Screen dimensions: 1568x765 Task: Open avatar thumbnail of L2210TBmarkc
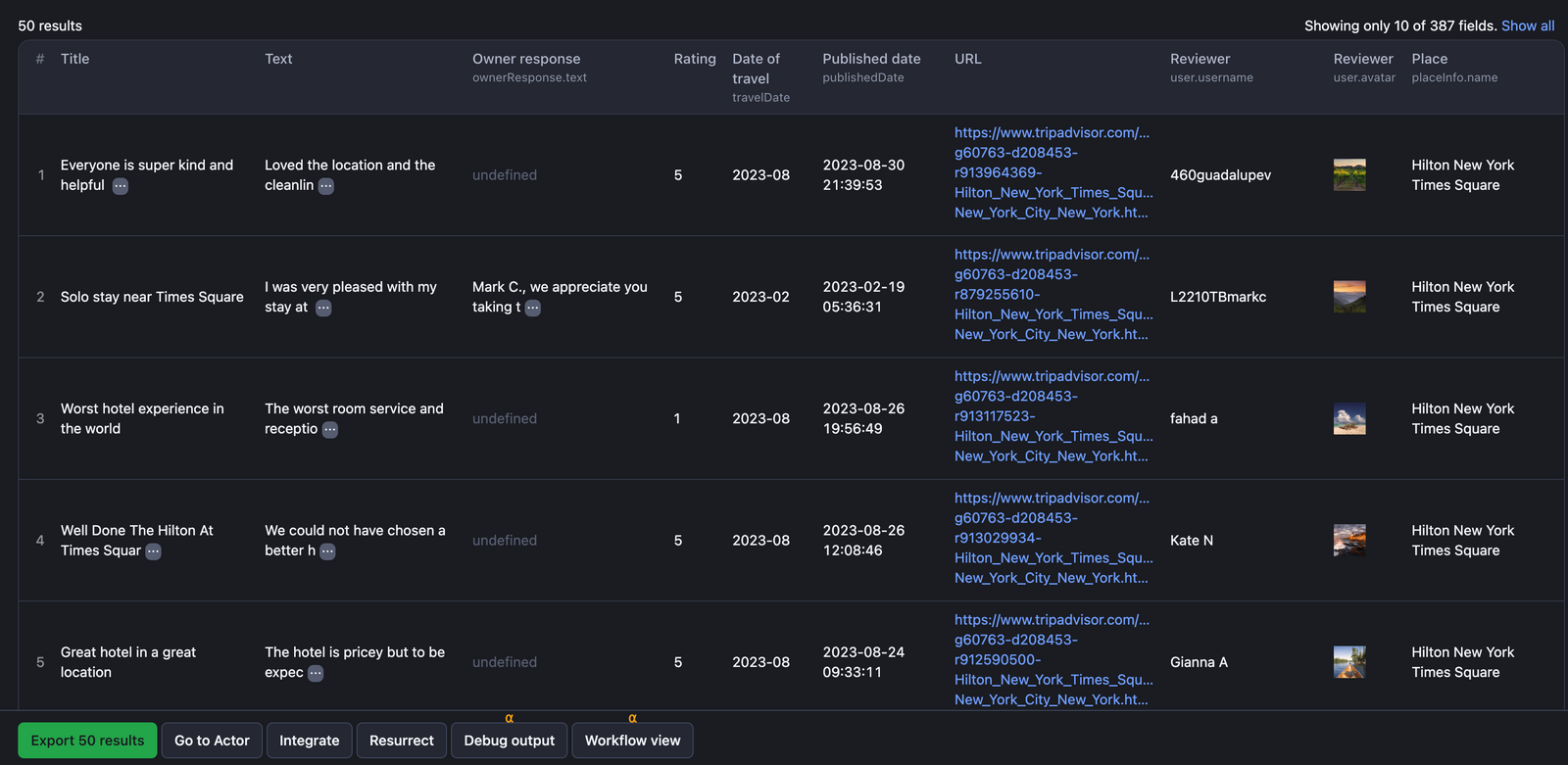point(1348,297)
